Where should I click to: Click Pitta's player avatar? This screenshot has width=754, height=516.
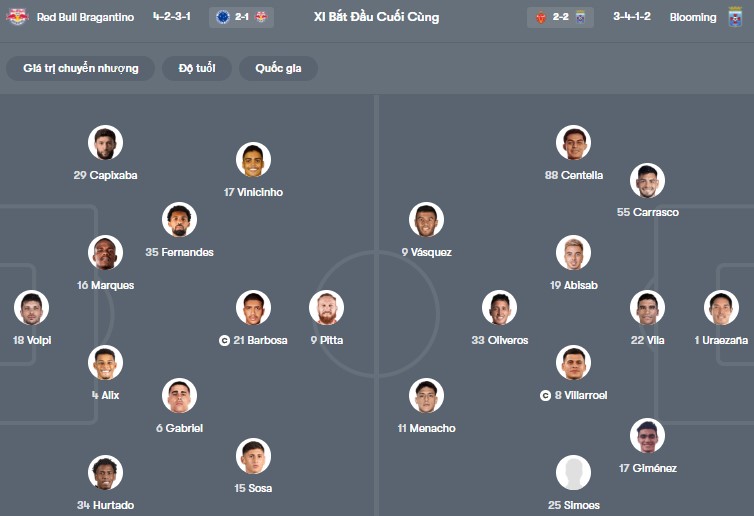pyautogui.click(x=326, y=308)
